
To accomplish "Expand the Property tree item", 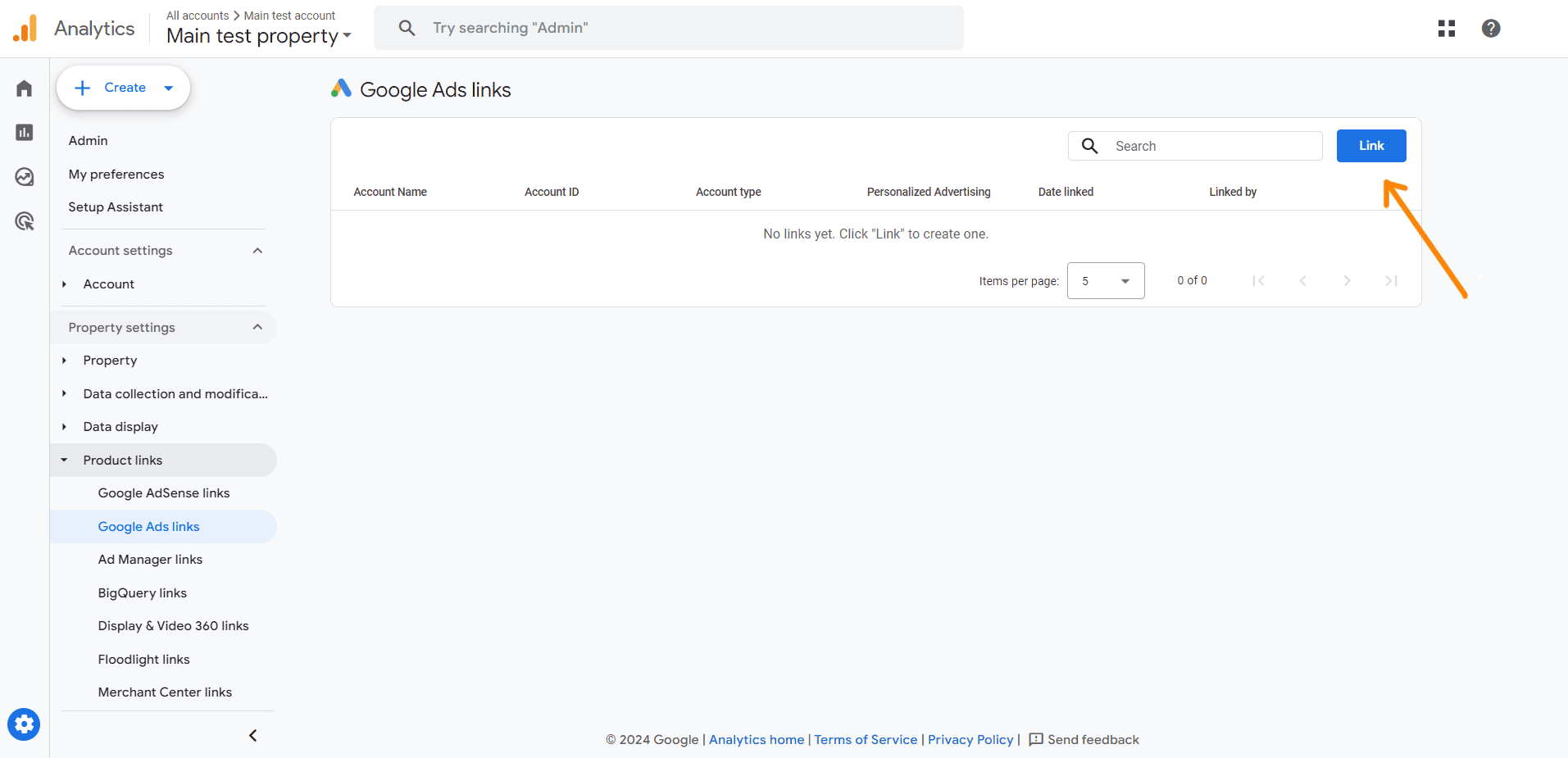I will [64, 361].
